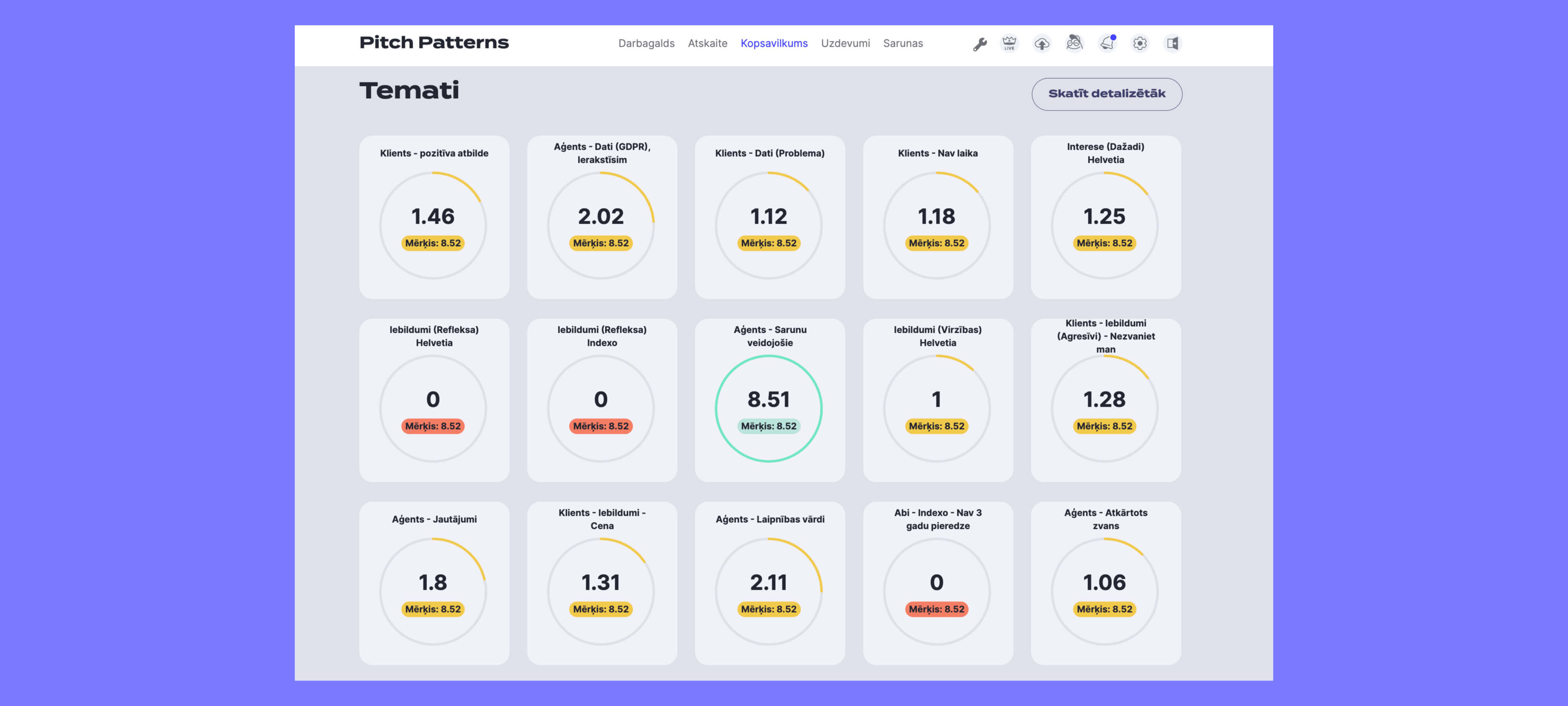This screenshot has height=706, width=1568.
Task: Open the cloud upload feature
Action: (1042, 43)
